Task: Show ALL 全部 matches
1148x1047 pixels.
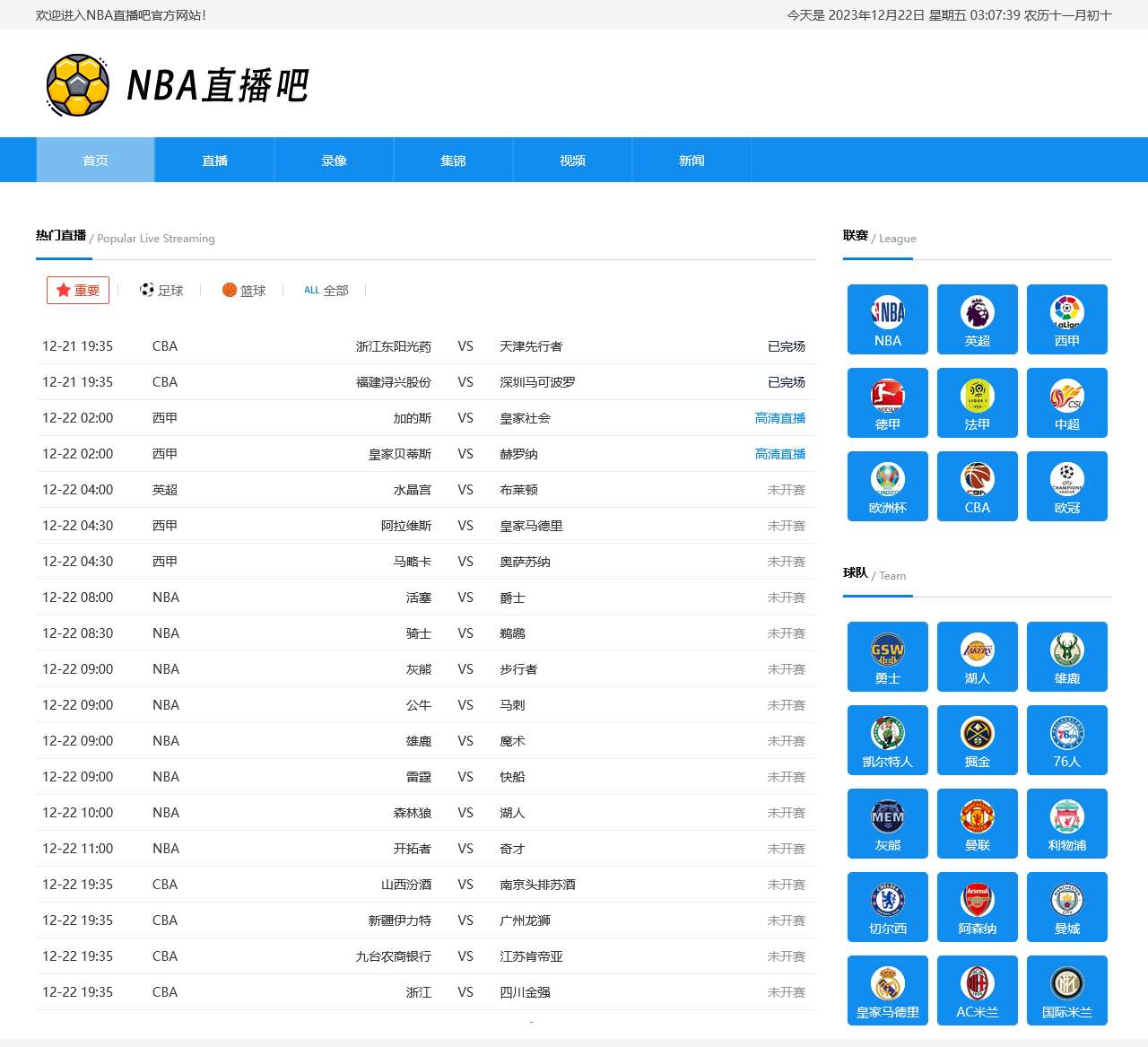Action: click(326, 291)
